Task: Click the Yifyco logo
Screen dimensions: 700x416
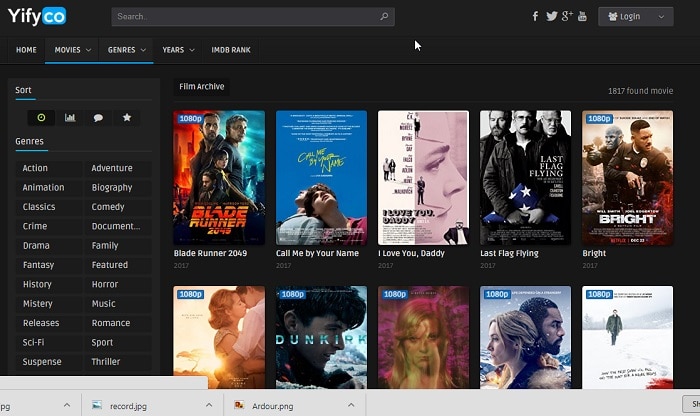Action: (37, 17)
